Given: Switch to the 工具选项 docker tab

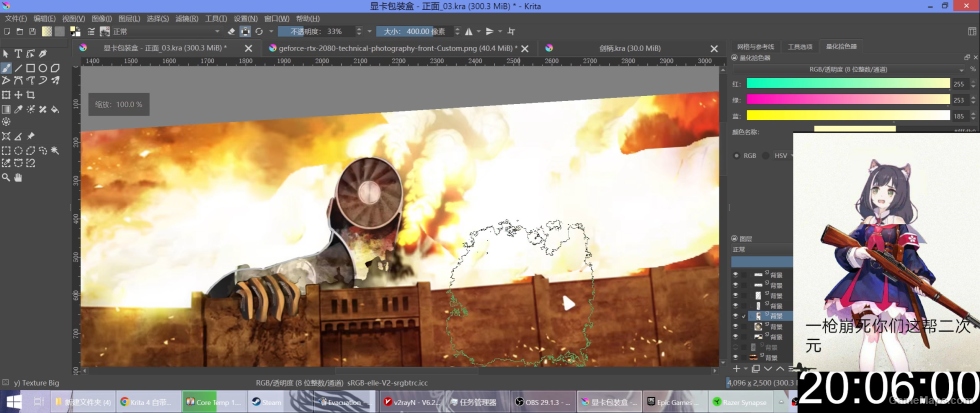Looking at the screenshot, I should 800,46.
